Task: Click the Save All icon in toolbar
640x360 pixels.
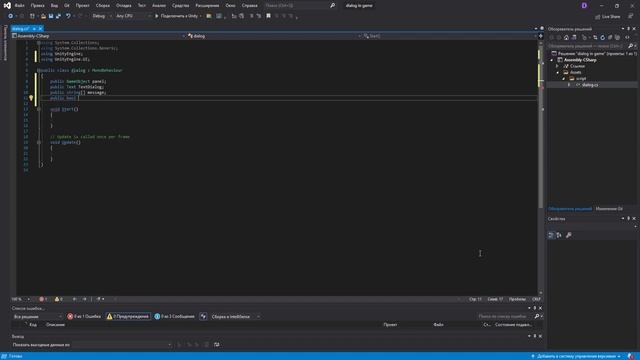Action: pos(58,16)
